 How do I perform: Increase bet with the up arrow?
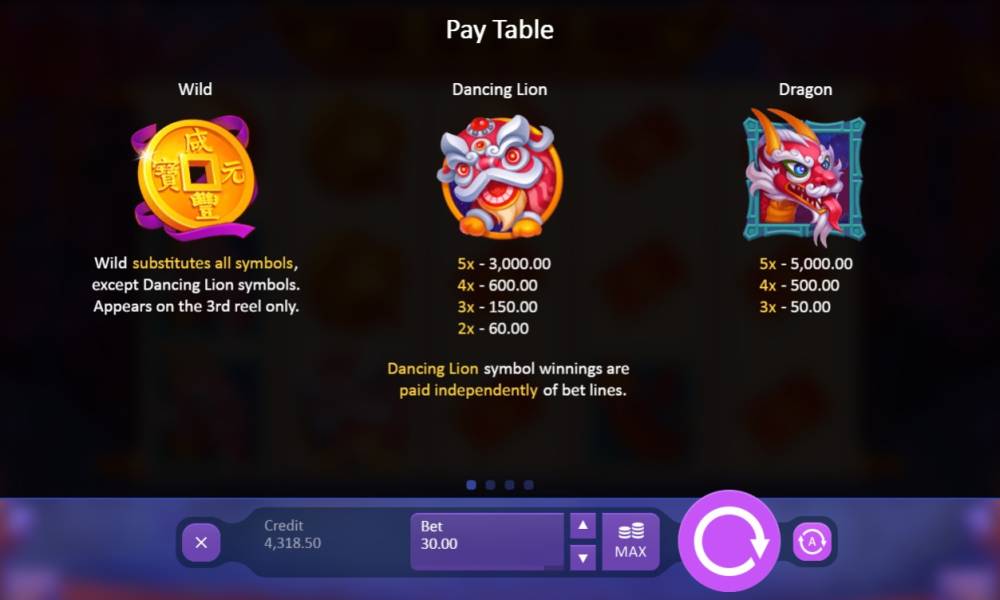583,526
